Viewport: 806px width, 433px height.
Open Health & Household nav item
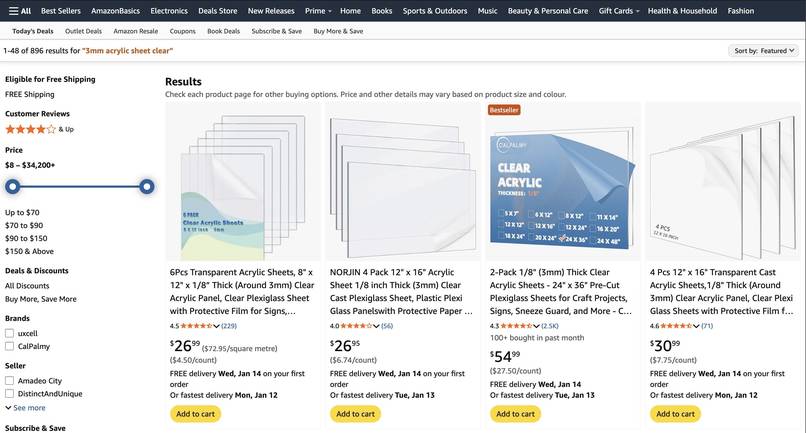[682, 11]
